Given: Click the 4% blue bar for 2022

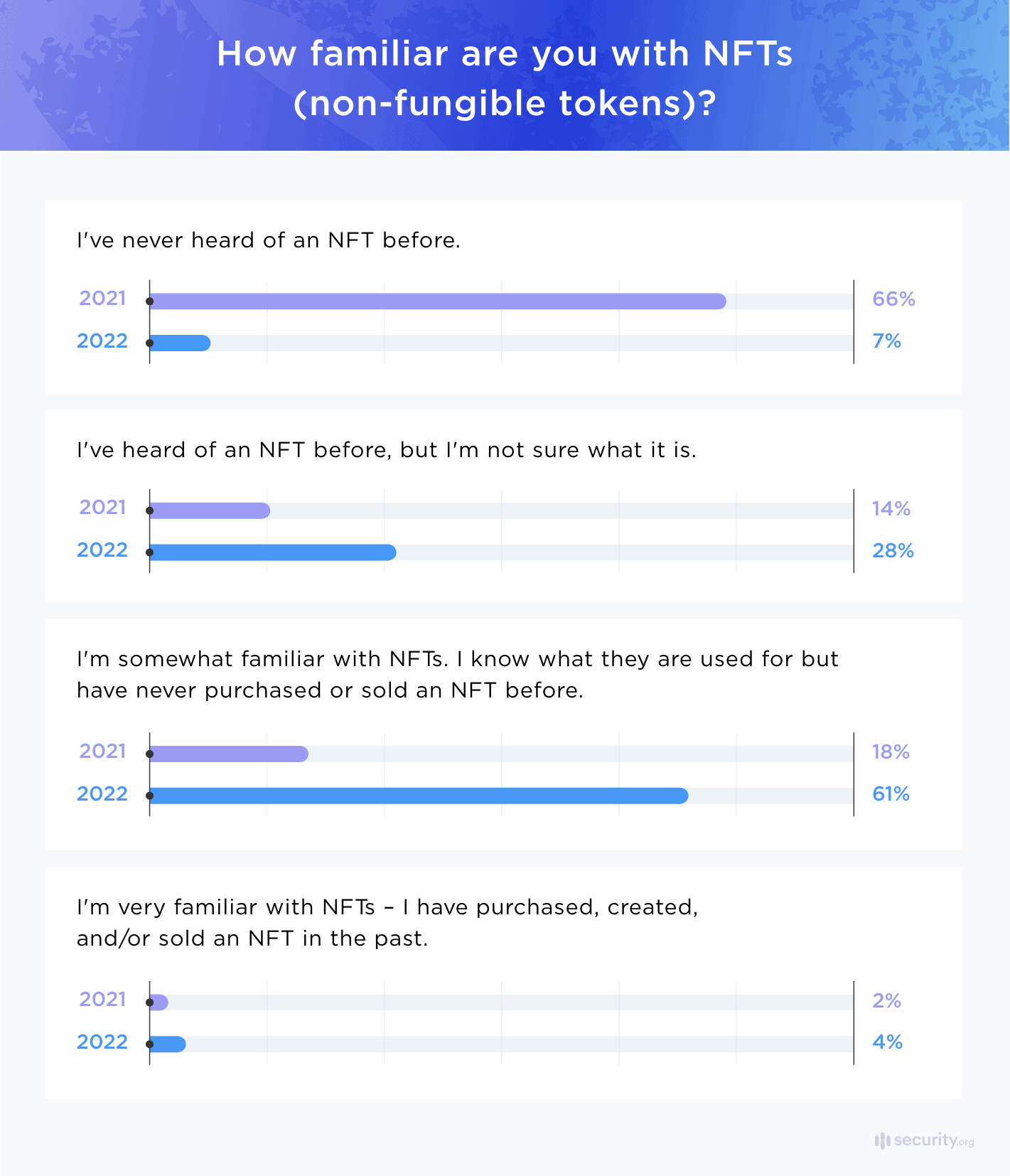Looking at the screenshot, I should 168,1044.
